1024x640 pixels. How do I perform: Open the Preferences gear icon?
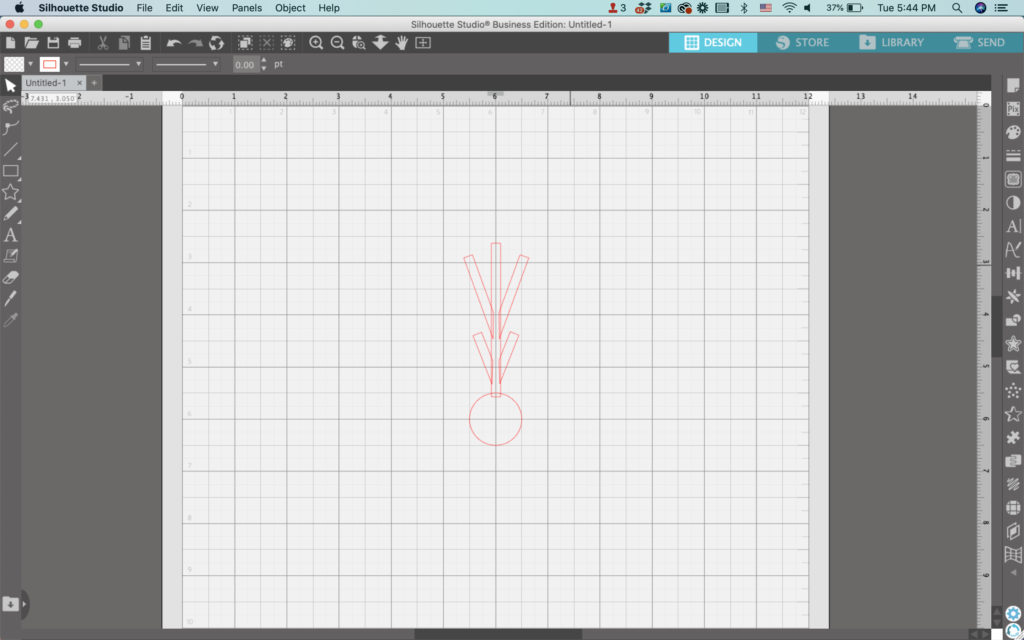[x=1013, y=613]
